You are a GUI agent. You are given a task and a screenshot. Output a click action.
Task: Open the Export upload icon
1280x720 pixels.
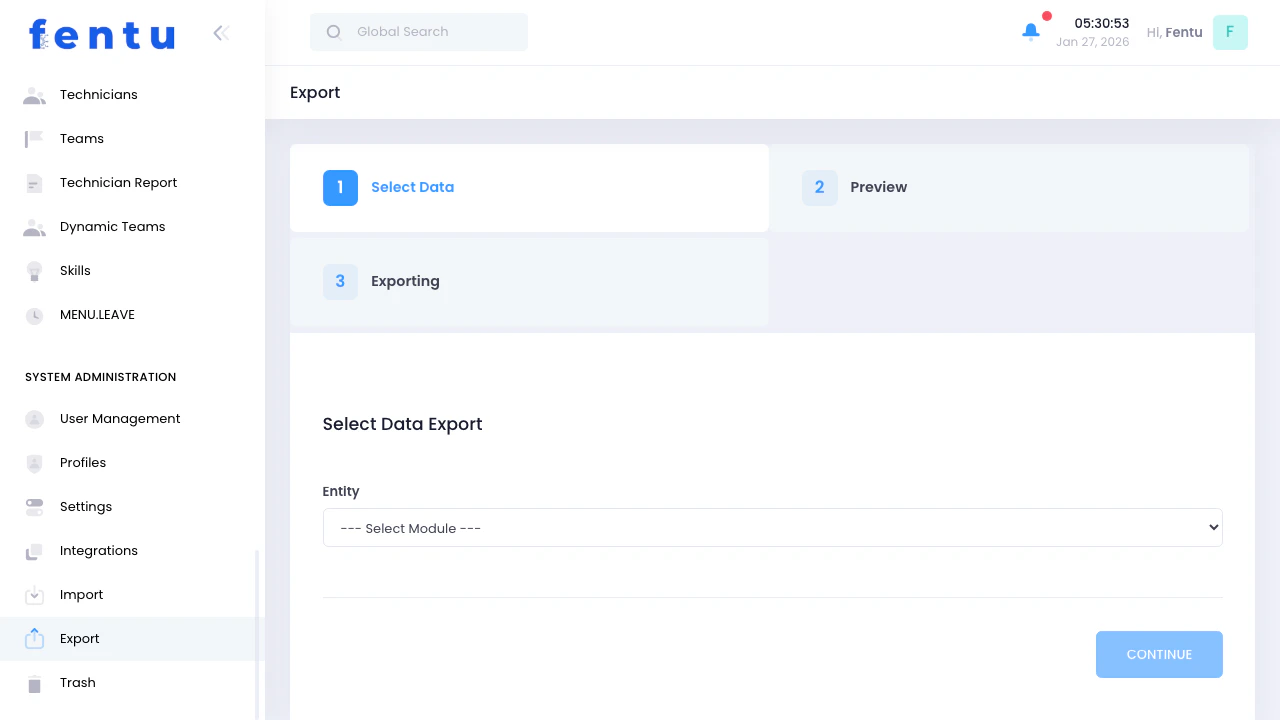34,638
